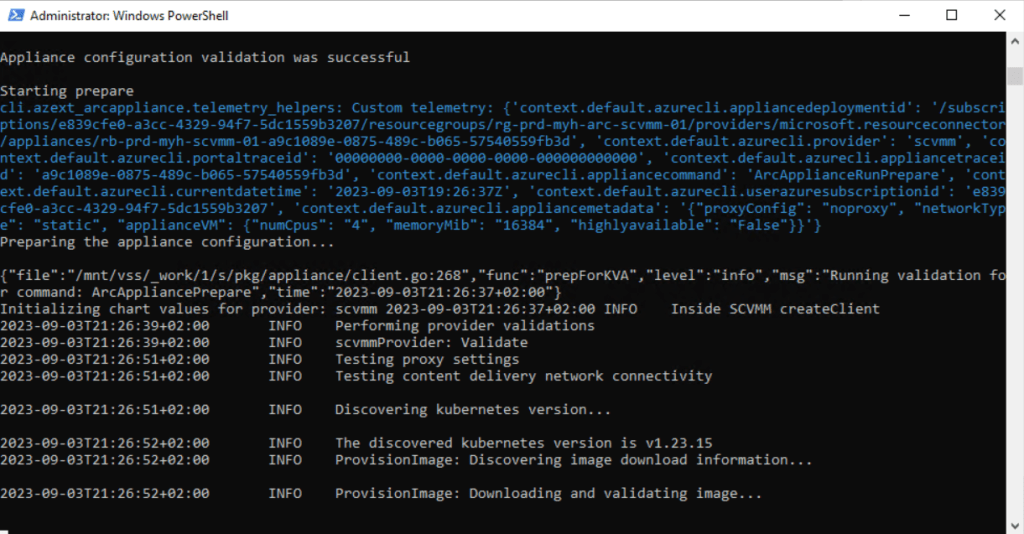Click the scrollbar down arrow
Screen dimensions: 1024x534
click(1013, 524)
